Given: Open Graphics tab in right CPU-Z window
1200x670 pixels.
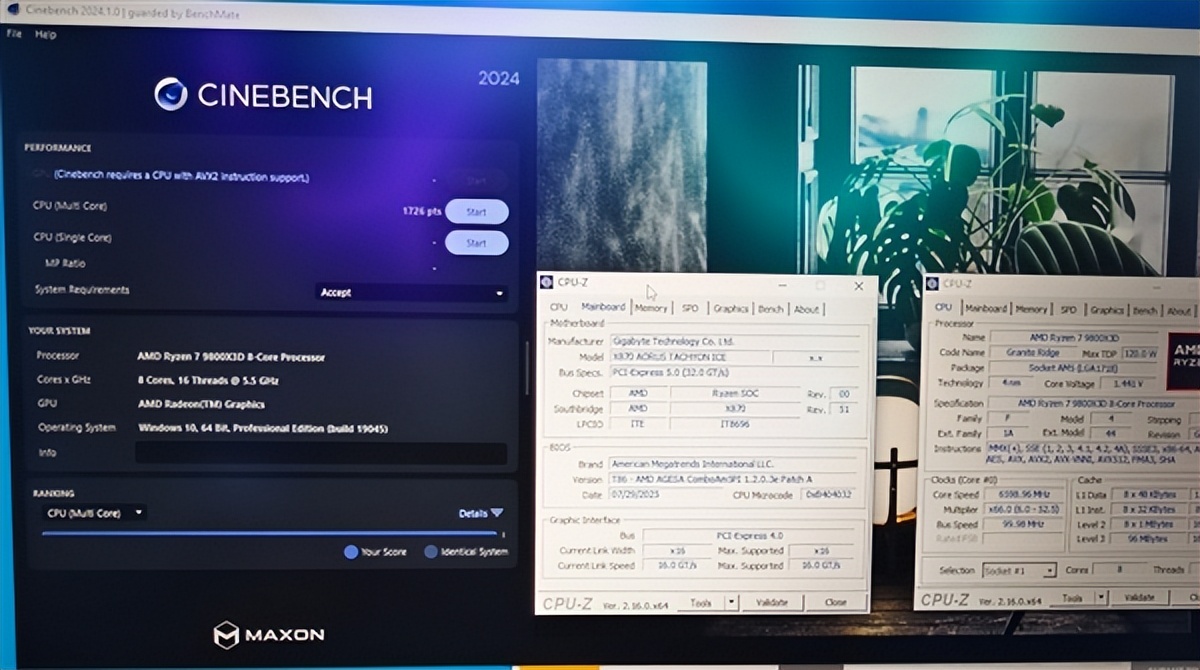Looking at the screenshot, I should [1107, 310].
